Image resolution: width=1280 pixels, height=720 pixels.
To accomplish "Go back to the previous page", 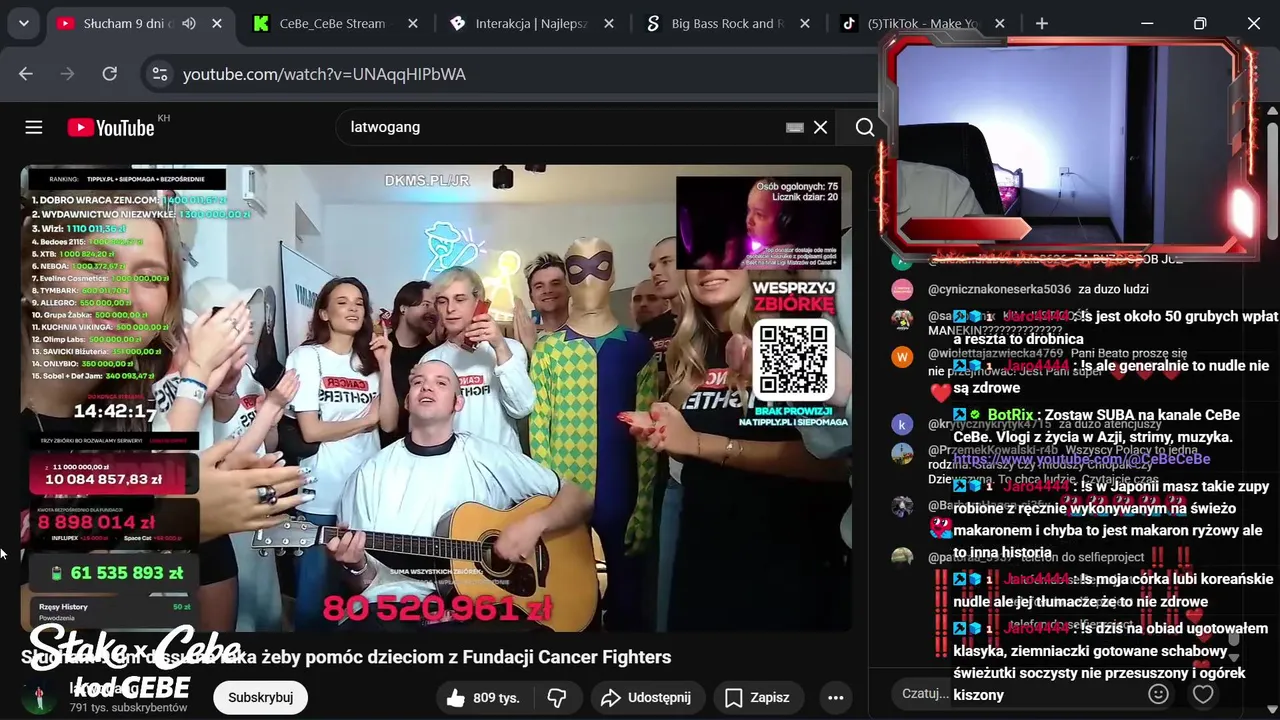I will 26,74.
